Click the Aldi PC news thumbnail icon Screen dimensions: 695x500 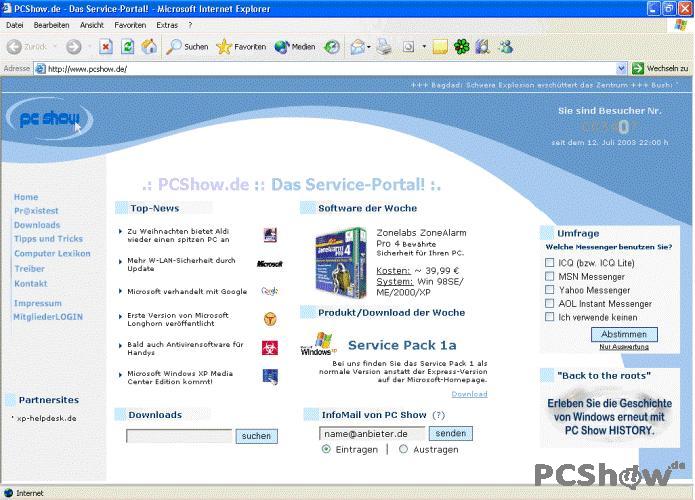270,235
